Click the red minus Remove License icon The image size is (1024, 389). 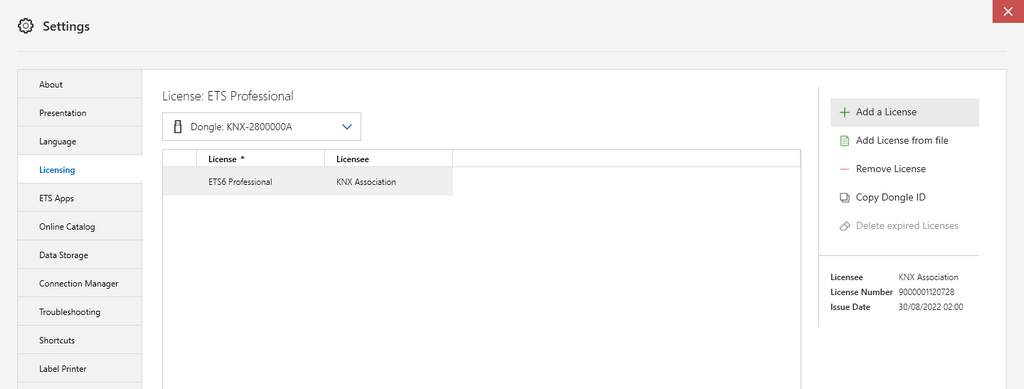point(844,169)
